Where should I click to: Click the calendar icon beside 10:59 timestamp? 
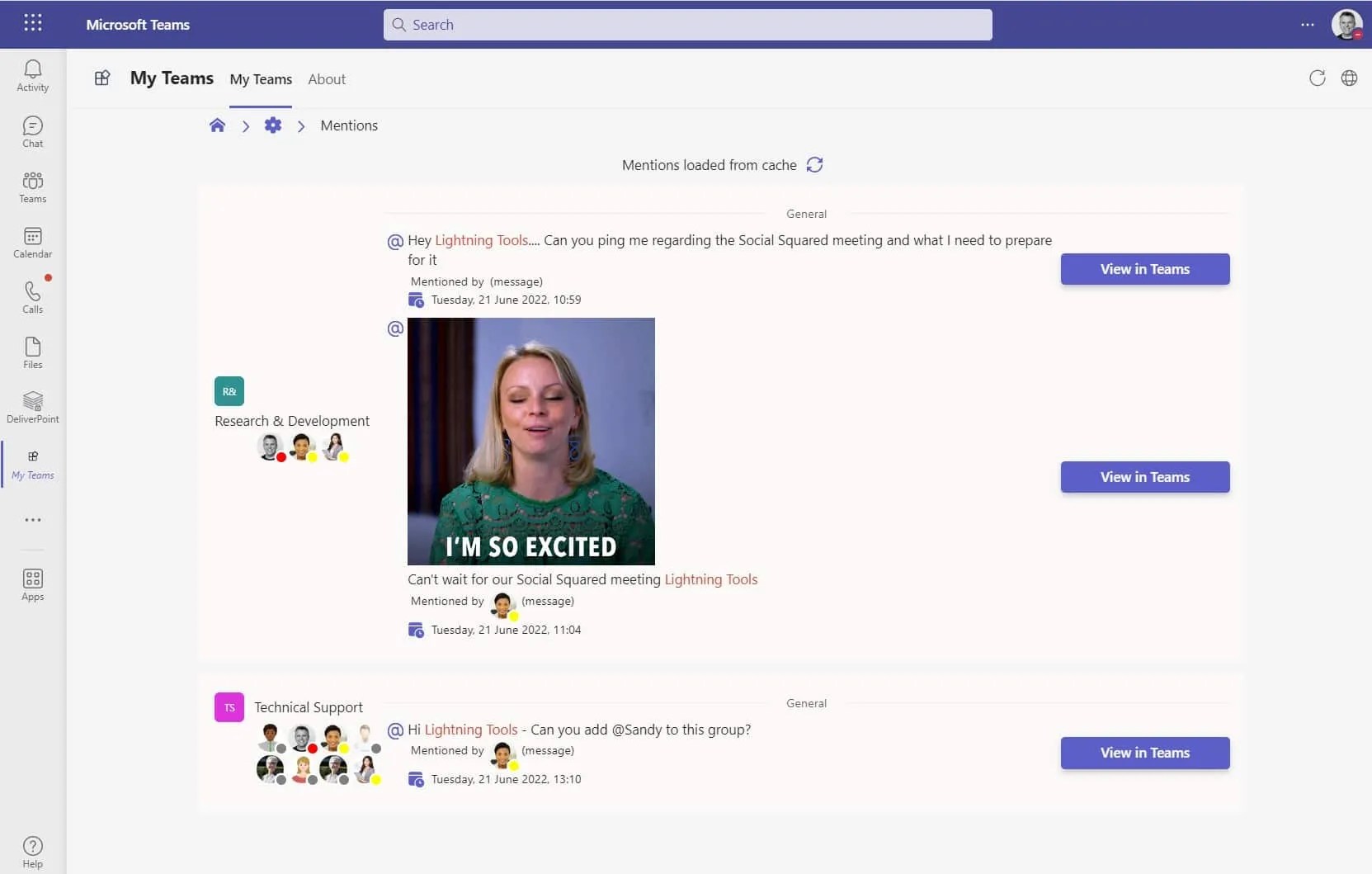coord(417,300)
